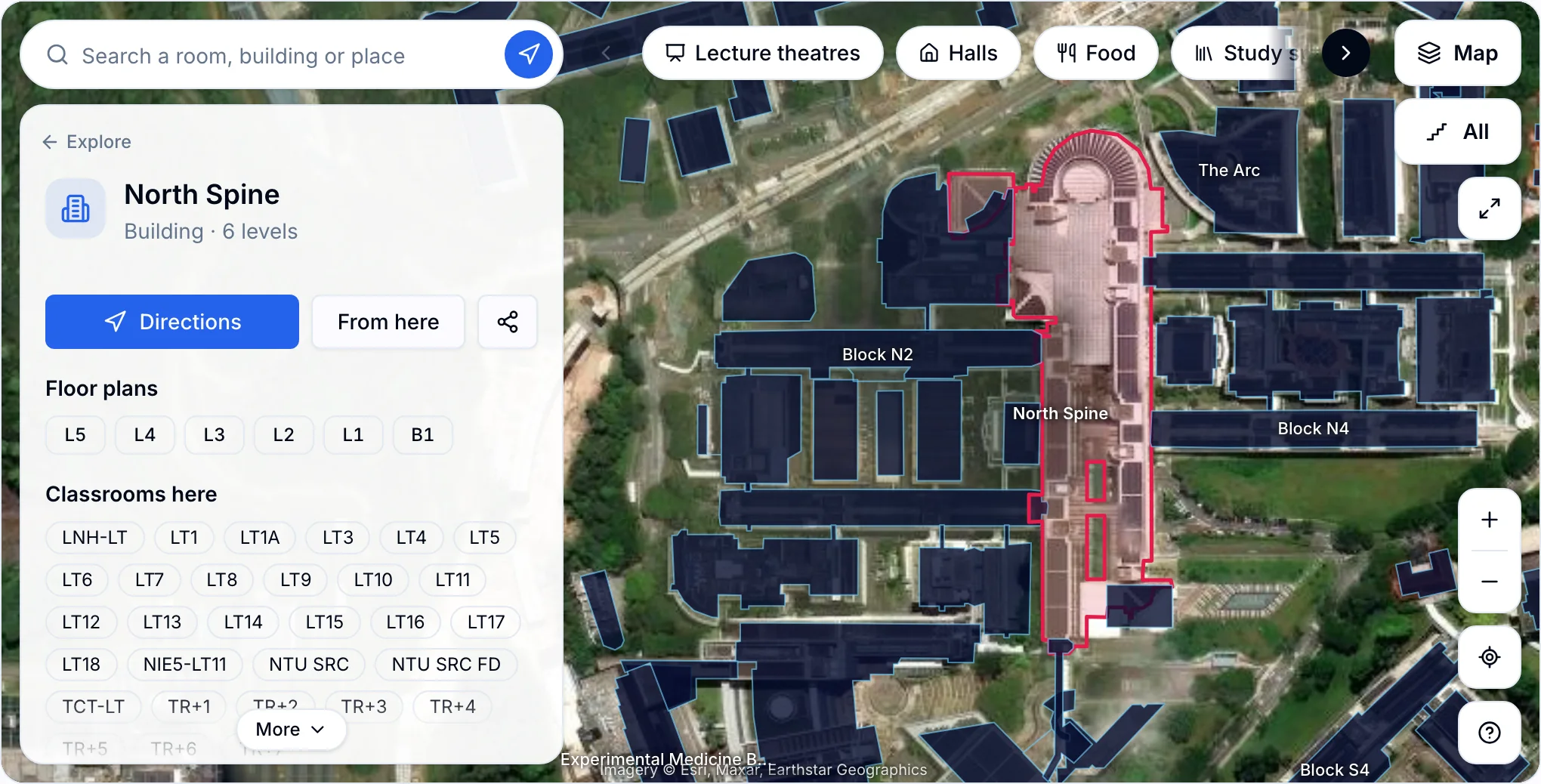Viewport: 1541px width, 784px height.
Task: Filter by Food category
Action: coord(1095,53)
